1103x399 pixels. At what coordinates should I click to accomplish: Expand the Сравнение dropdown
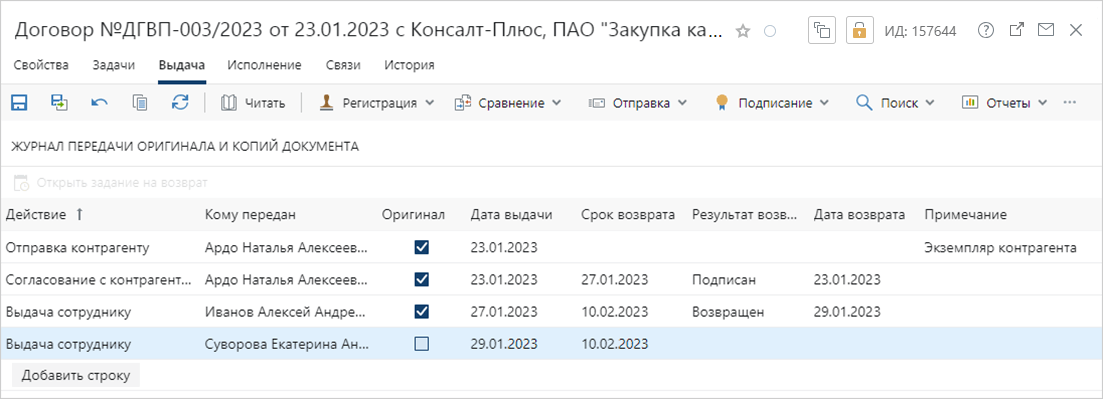(x=508, y=103)
